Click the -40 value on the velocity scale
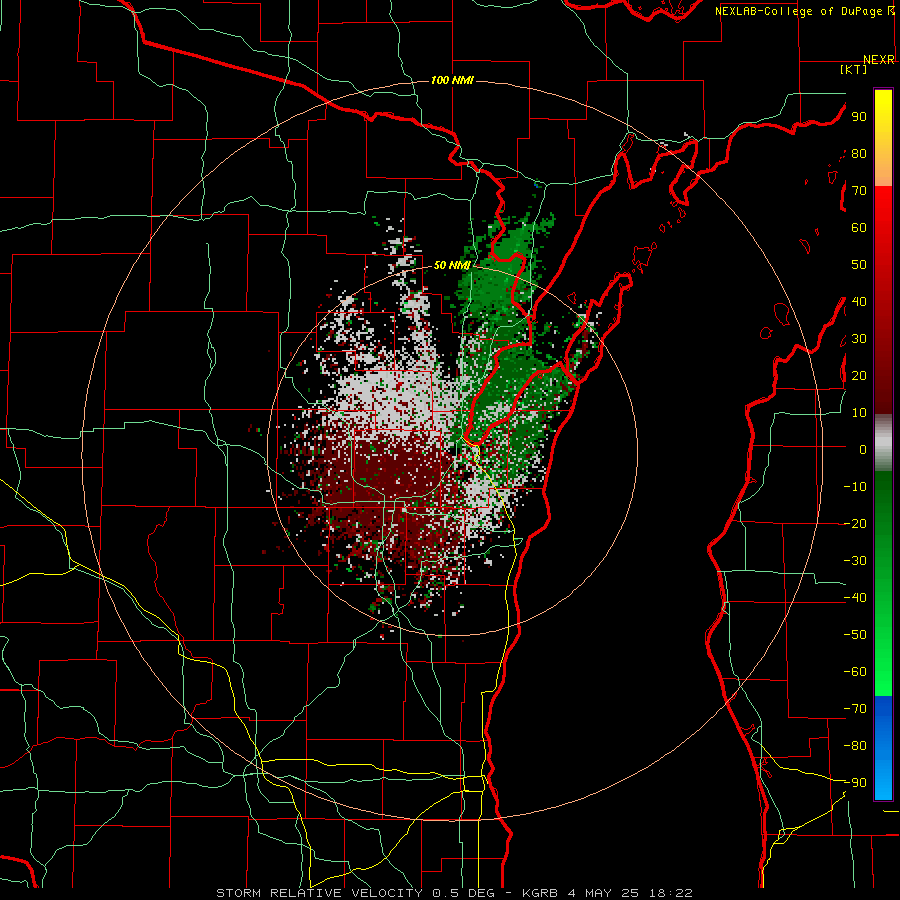The image size is (900, 900). point(855,598)
